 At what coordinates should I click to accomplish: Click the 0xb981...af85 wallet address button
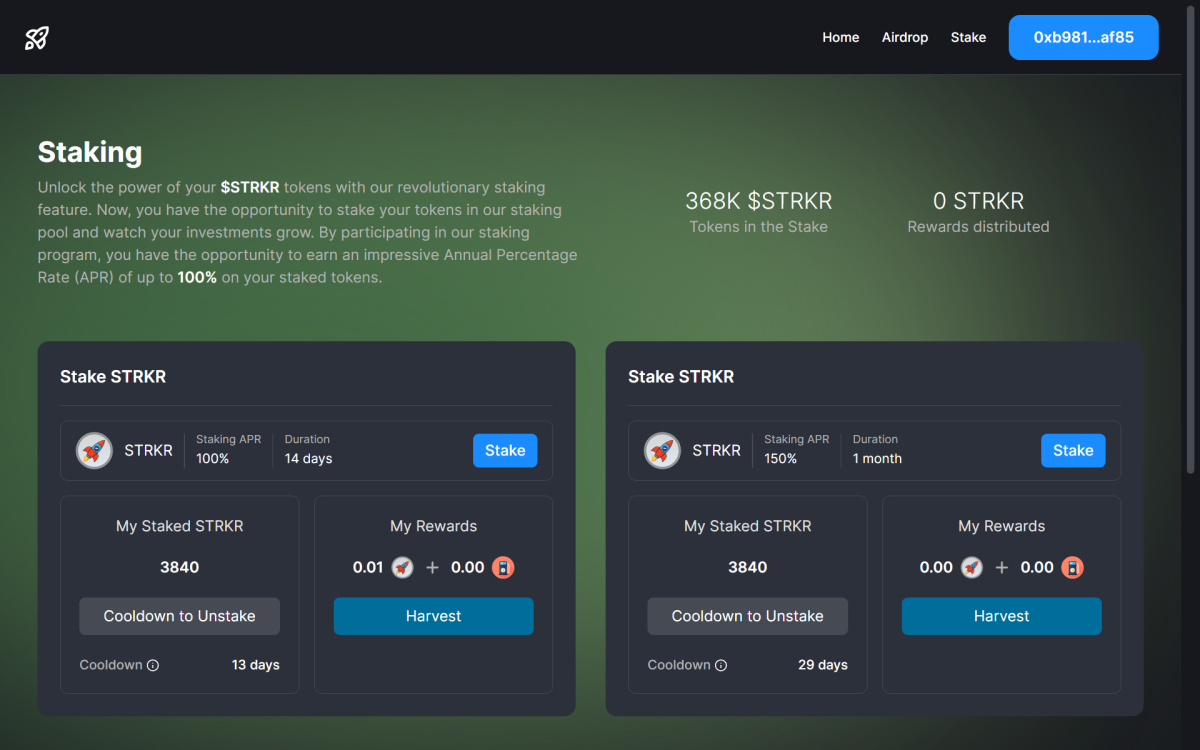1083,37
